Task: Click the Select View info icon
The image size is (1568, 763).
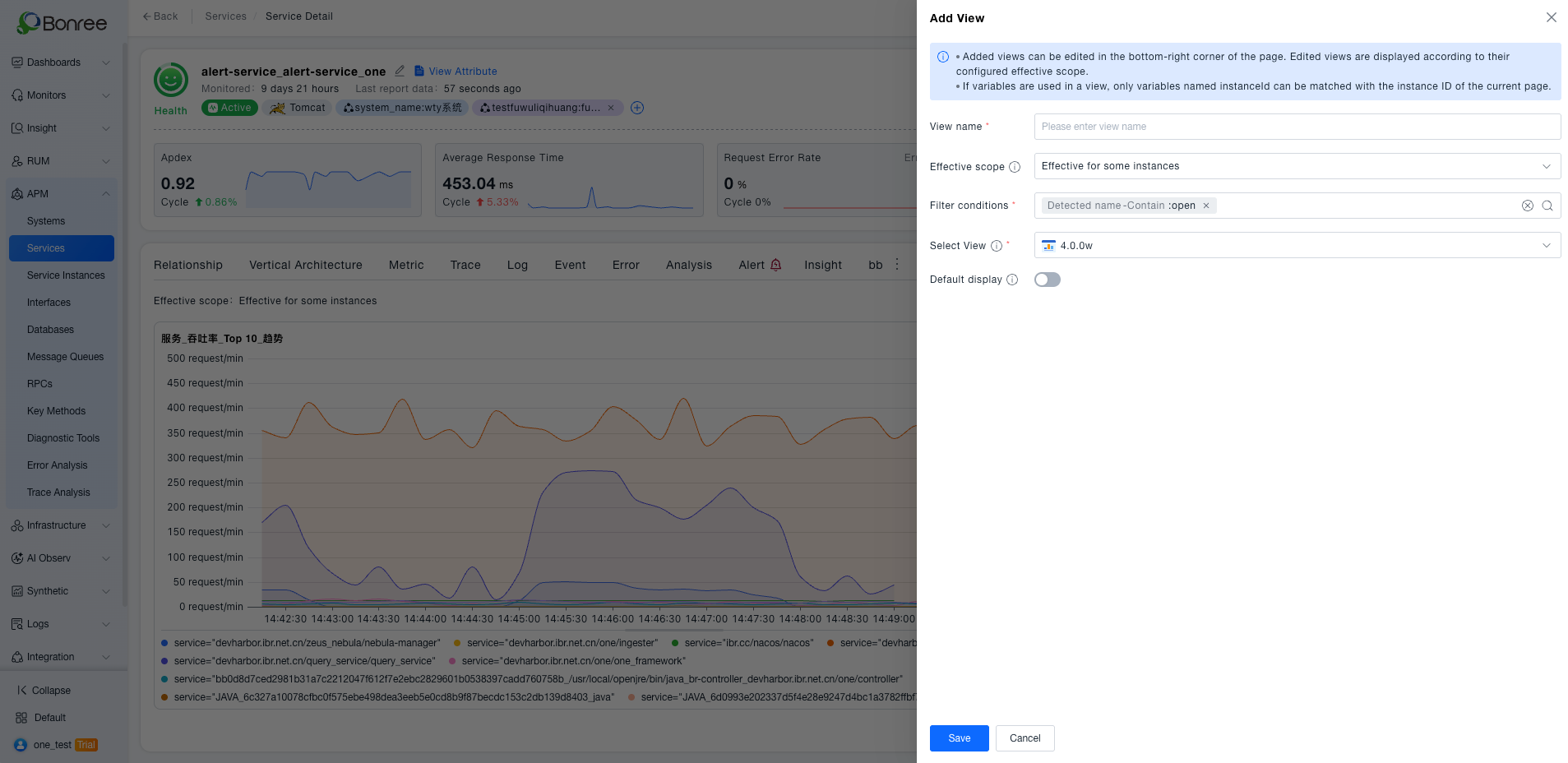Action: (x=997, y=246)
